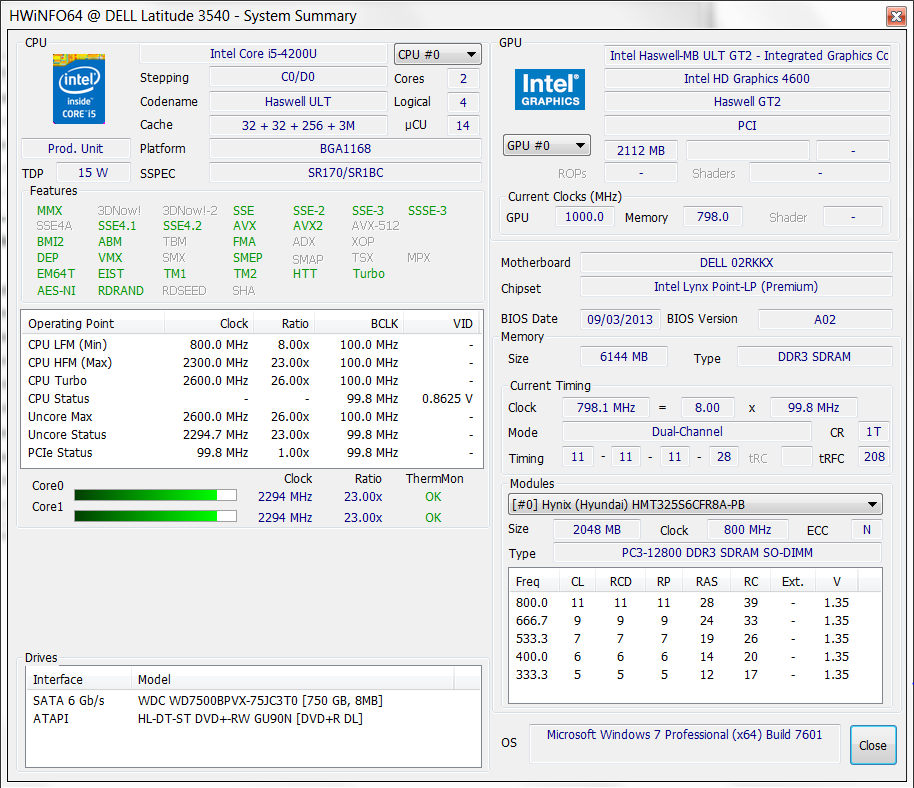Image resolution: width=914 pixels, height=788 pixels.
Task: Click the BIOS date 09/03/2013
Action: 620,319
